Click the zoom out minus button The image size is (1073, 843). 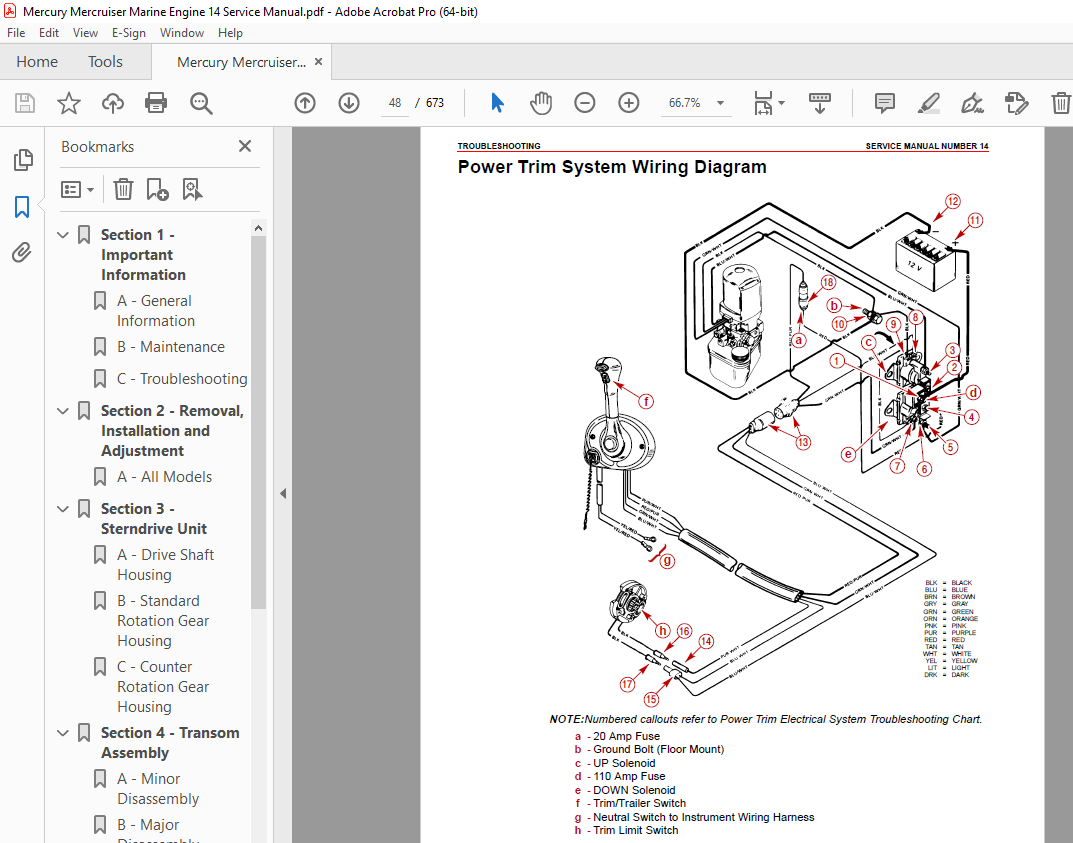pyautogui.click(x=584, y=103)
